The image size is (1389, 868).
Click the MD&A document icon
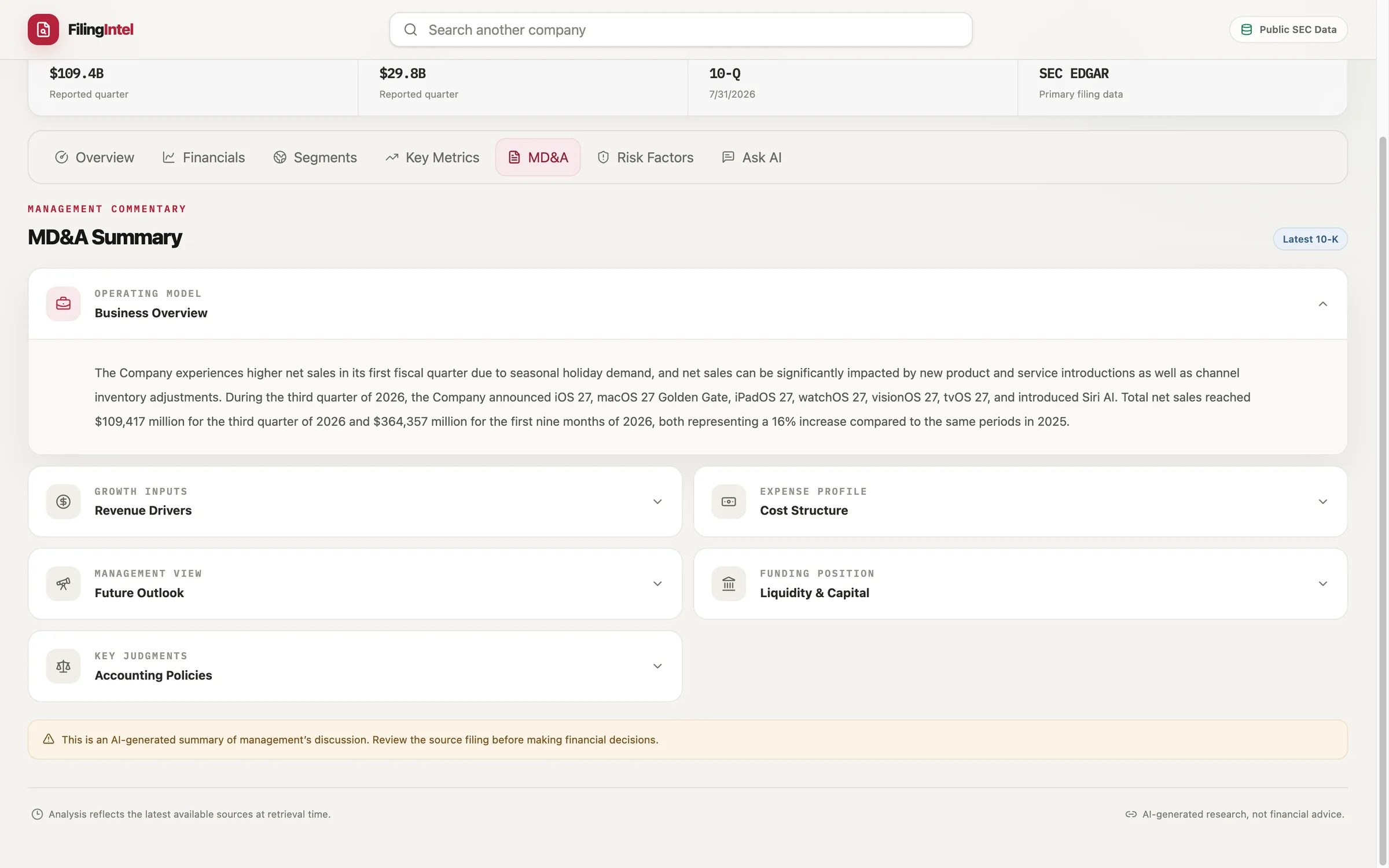coord(514,157)
